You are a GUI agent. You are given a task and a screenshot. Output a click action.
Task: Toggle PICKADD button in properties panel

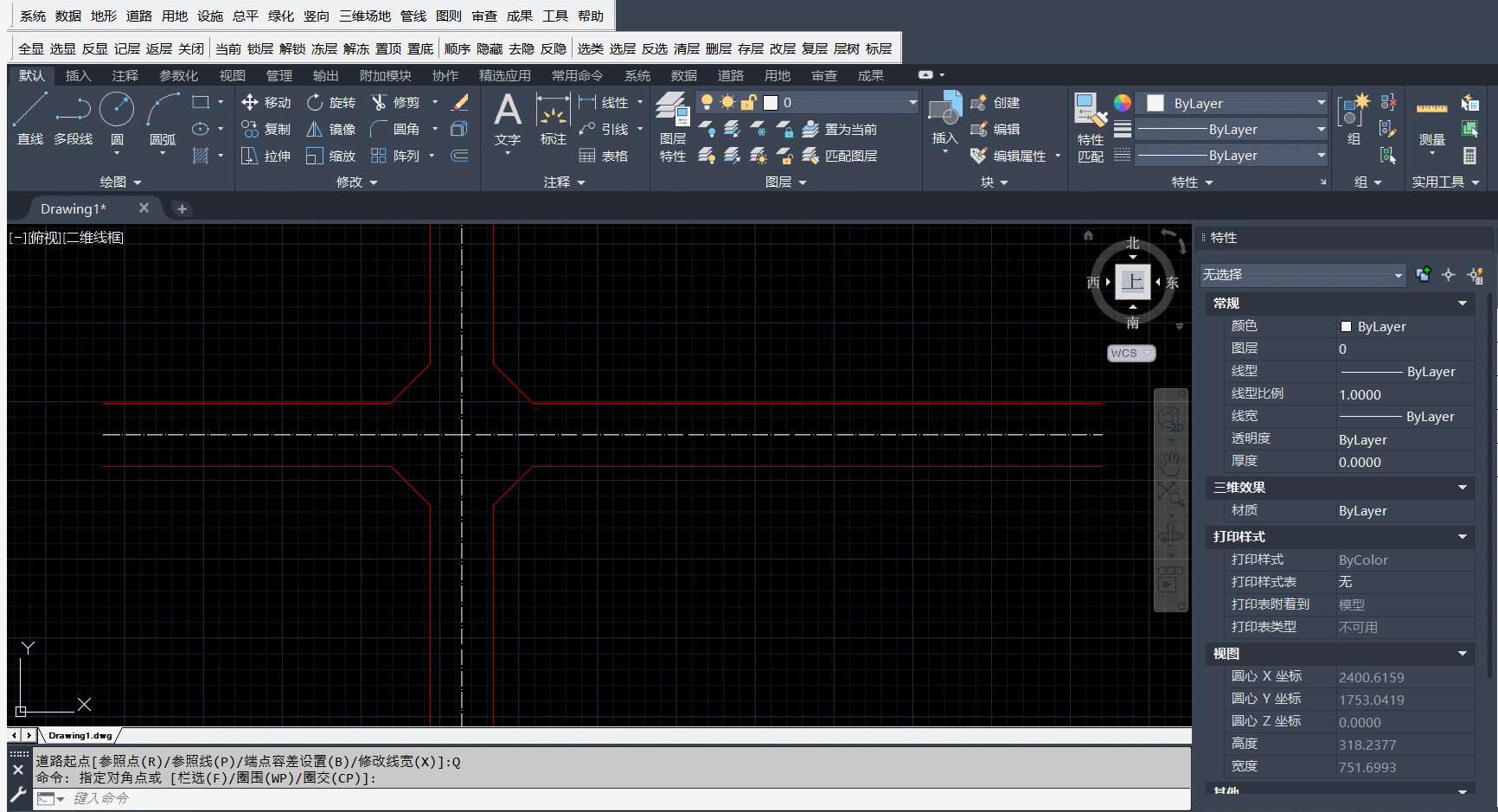click(x=1423, y=274)
